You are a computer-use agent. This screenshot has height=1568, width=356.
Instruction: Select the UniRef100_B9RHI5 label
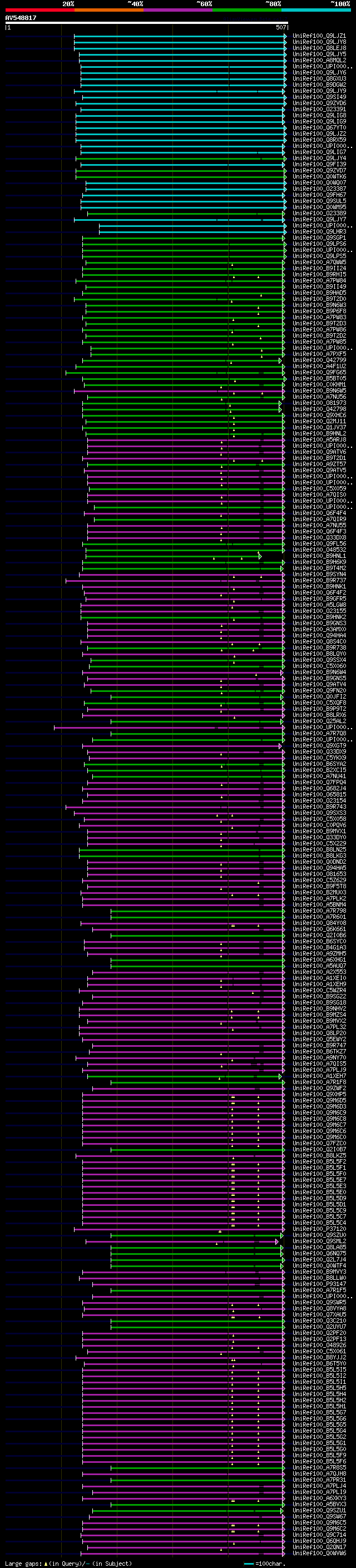point(319,275)
